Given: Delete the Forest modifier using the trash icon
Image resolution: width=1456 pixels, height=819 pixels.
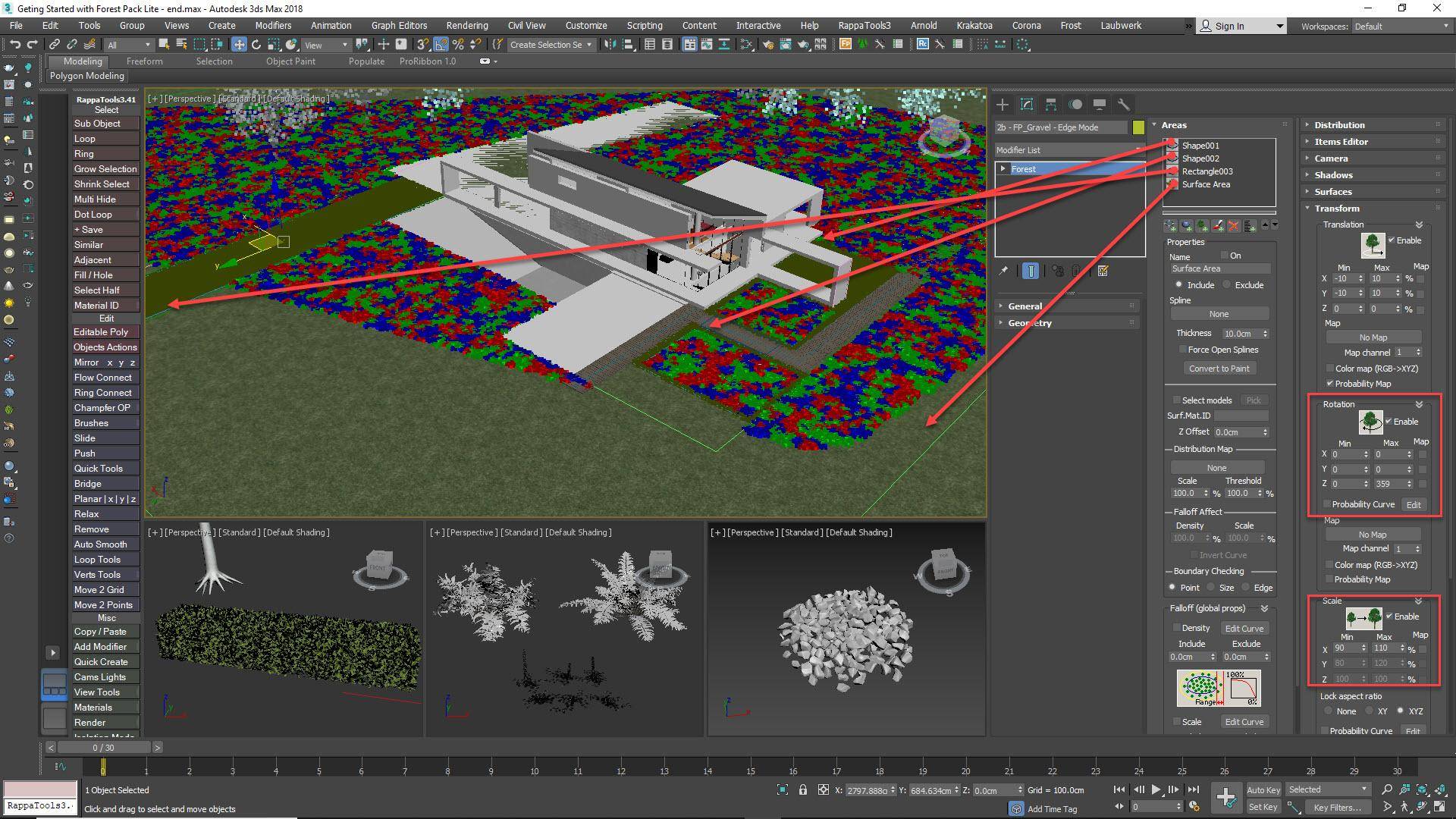Looking at the screenshot, I should point(1077,271).
